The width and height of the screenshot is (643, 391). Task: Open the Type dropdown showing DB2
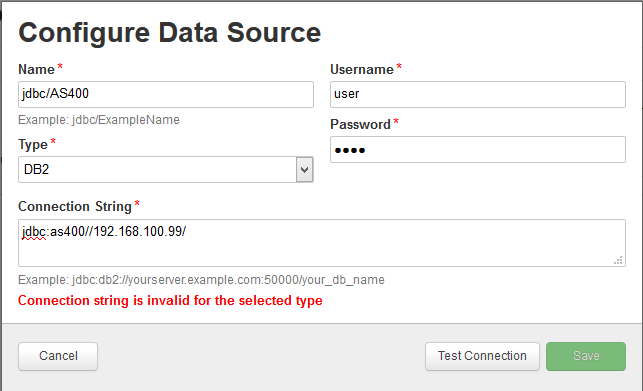(166, 169)
